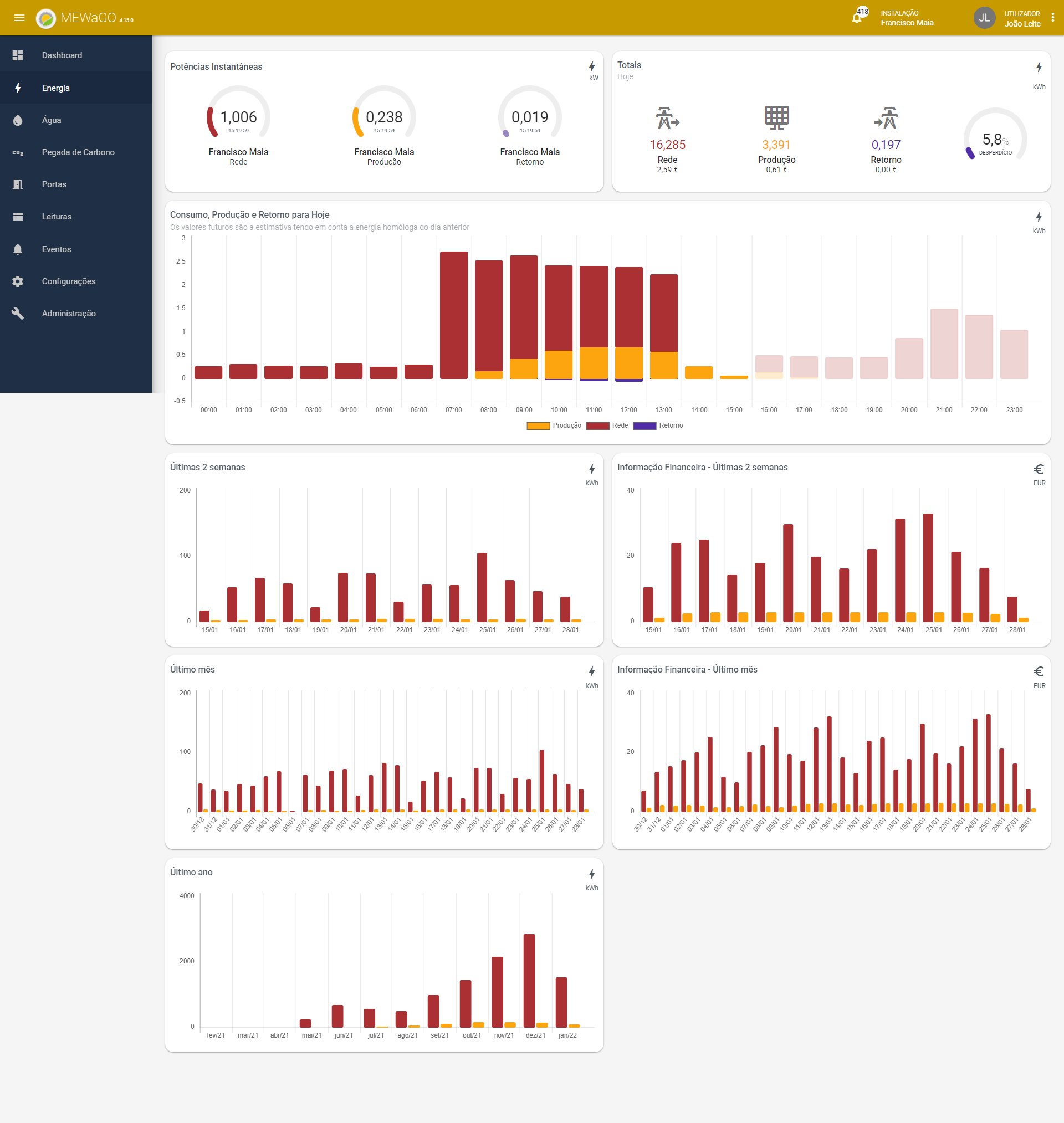Click the kWh bolt icon on Último ano
The width and height of the screenshot is (1064, 1123).
coord(592,874)
